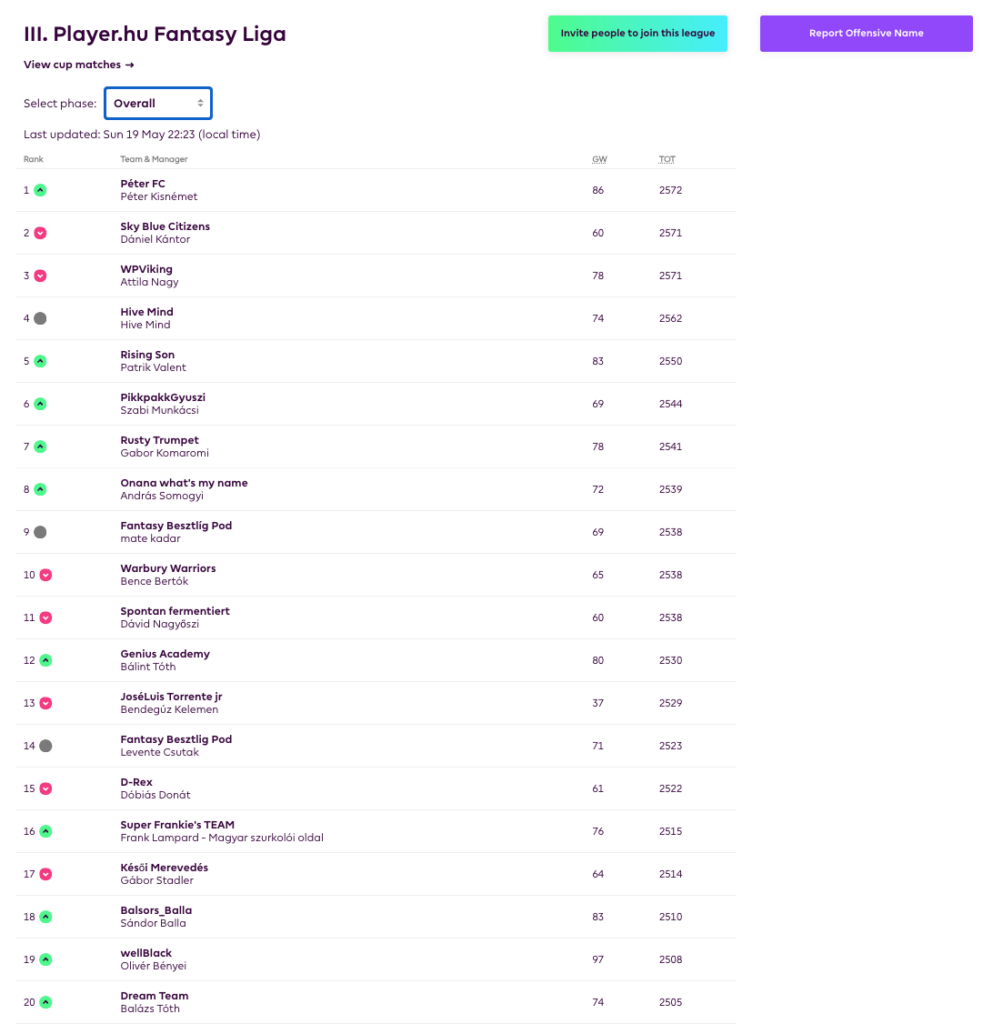Click grey unchanged indicator beside rank 4
Image resolution: width=1003 pixels, height=1024 pixels.
[x=40, y=318]
